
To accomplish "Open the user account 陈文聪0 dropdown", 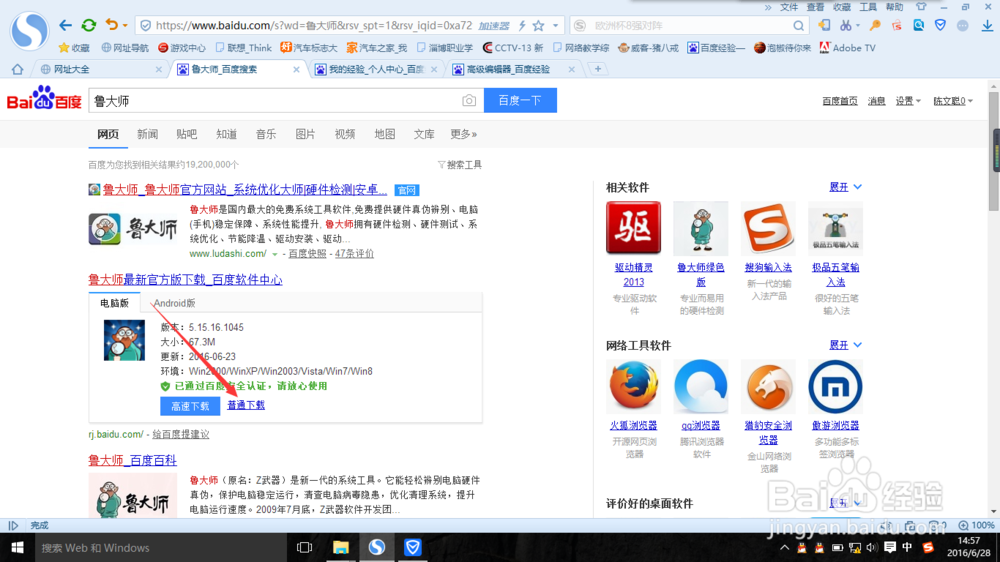I will pos(953,101).
